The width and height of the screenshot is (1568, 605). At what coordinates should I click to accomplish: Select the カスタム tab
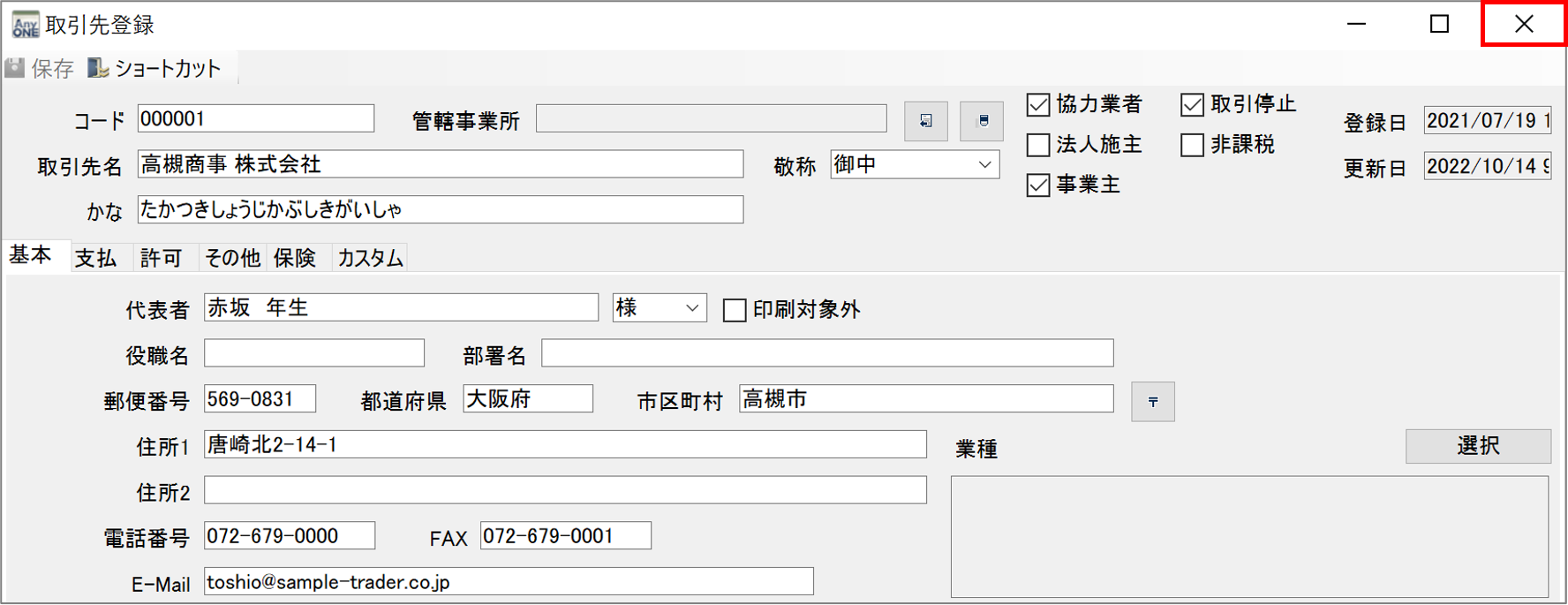coord(370,258)
